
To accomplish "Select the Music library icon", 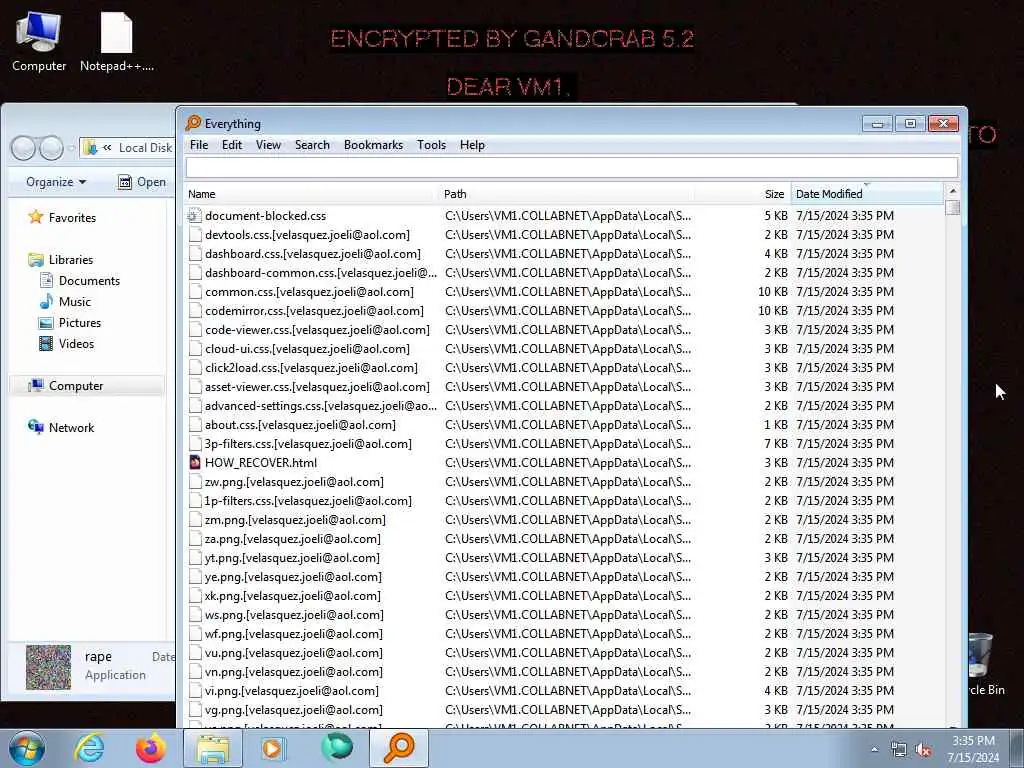I will (x=46, y=301).
